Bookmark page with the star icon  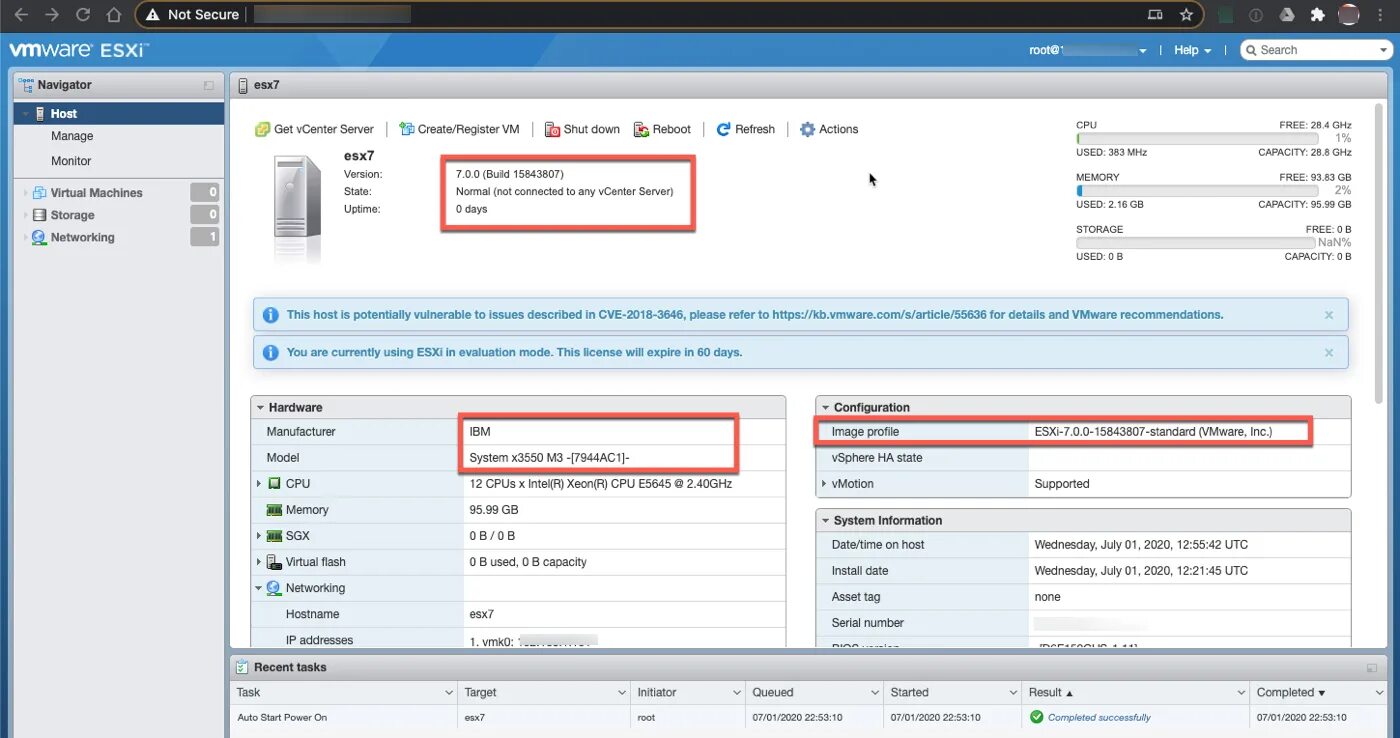pyautogui.click(x=1187, y=15)
